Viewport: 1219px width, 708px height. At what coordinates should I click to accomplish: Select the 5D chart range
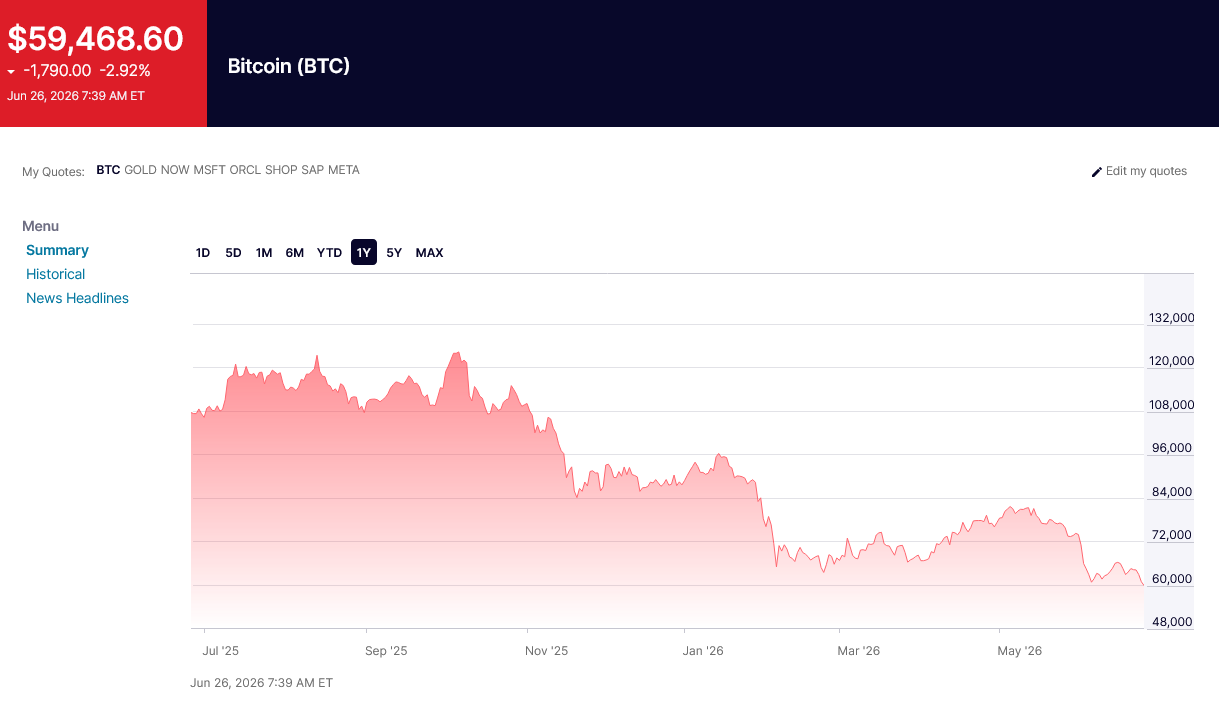point(233,253)
